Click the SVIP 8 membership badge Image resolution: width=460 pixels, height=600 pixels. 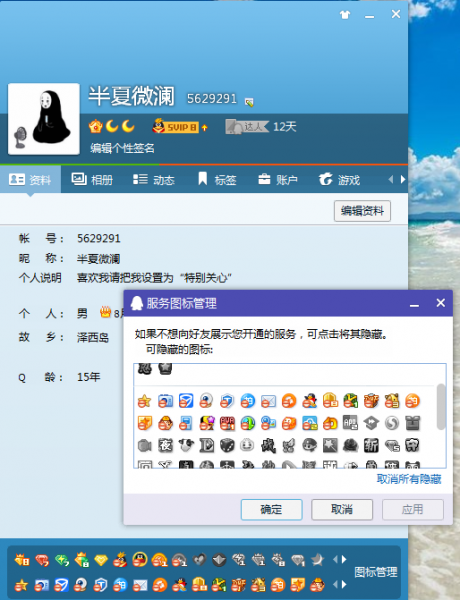(180, 127)
